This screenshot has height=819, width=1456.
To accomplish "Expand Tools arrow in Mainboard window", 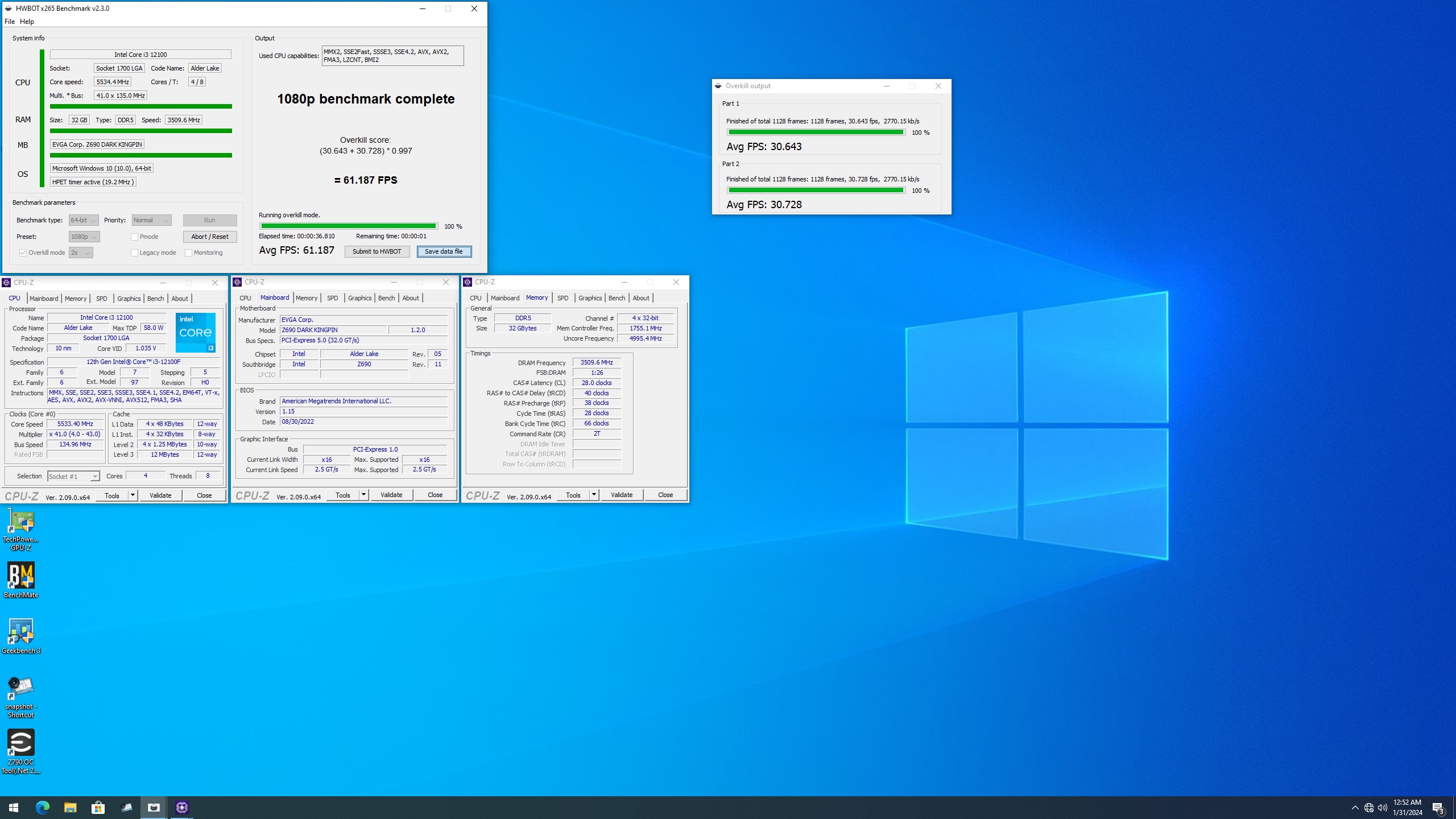I will (x=363, y=495).
